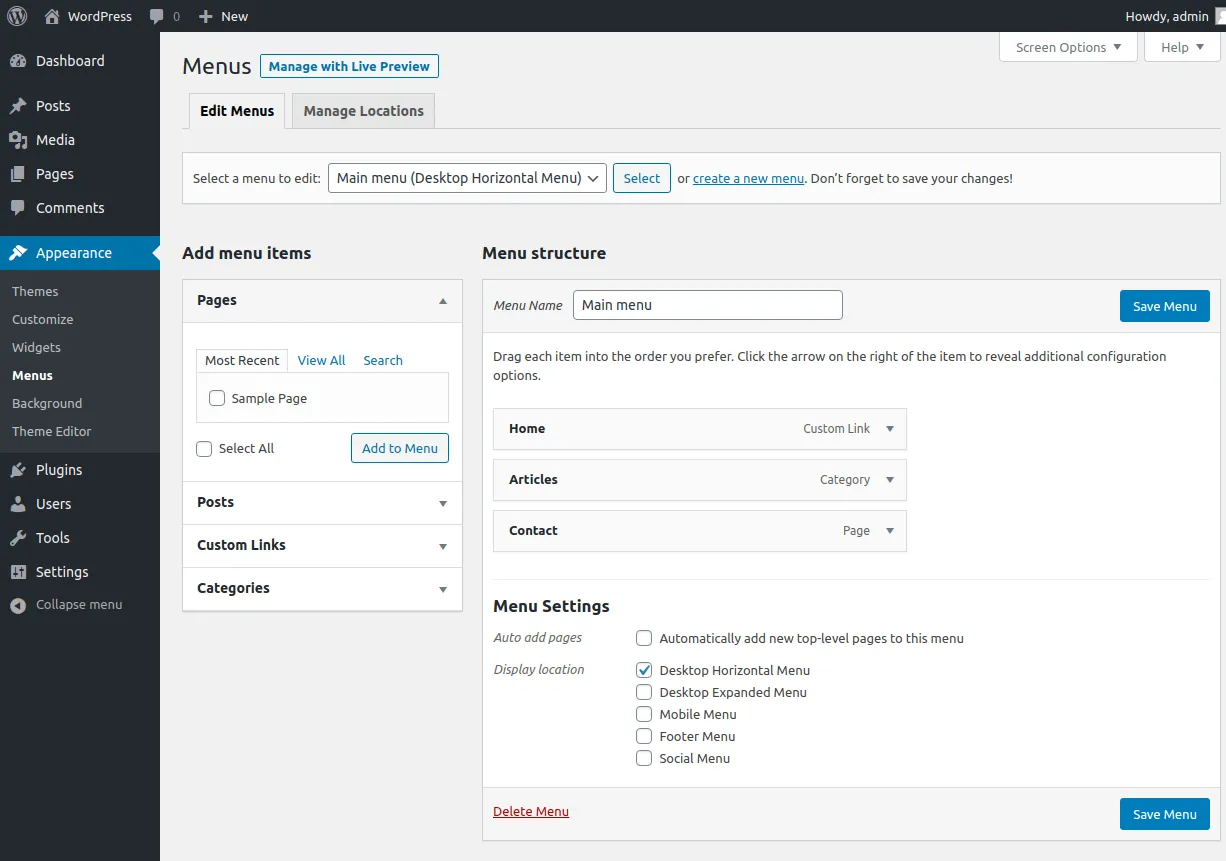This screenshot has width=1226, height=861.
Task: Click the admin avatar beside Howdy, admin
Action: (1221, 16)
